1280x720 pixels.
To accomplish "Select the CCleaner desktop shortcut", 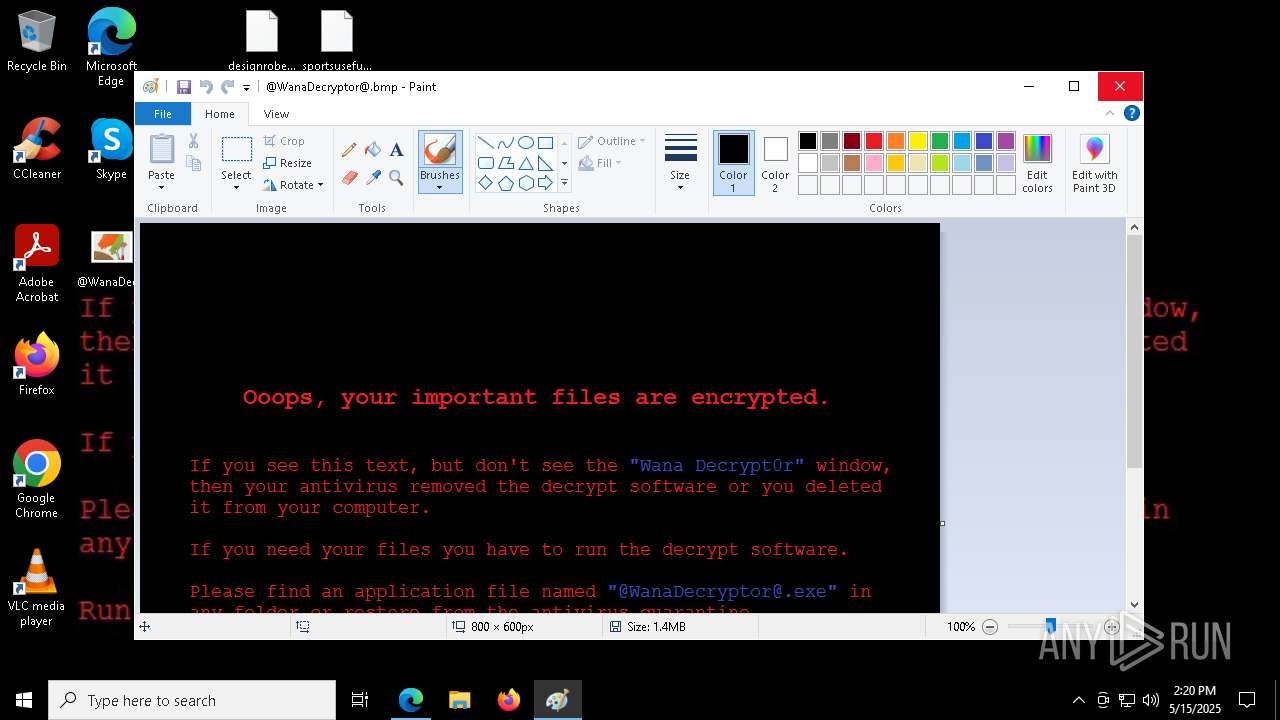I will point(37,149).
